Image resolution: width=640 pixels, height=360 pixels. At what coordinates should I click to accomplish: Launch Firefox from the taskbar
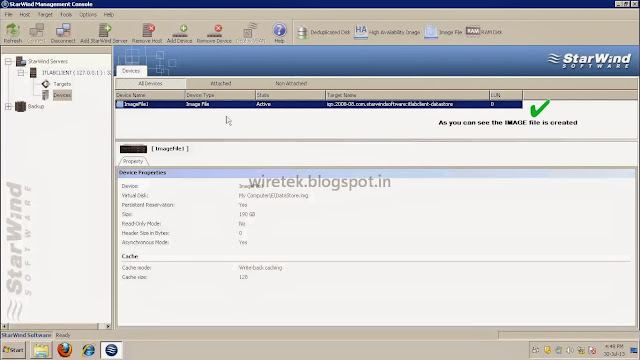pyautogui.click(x=64, y=350)
